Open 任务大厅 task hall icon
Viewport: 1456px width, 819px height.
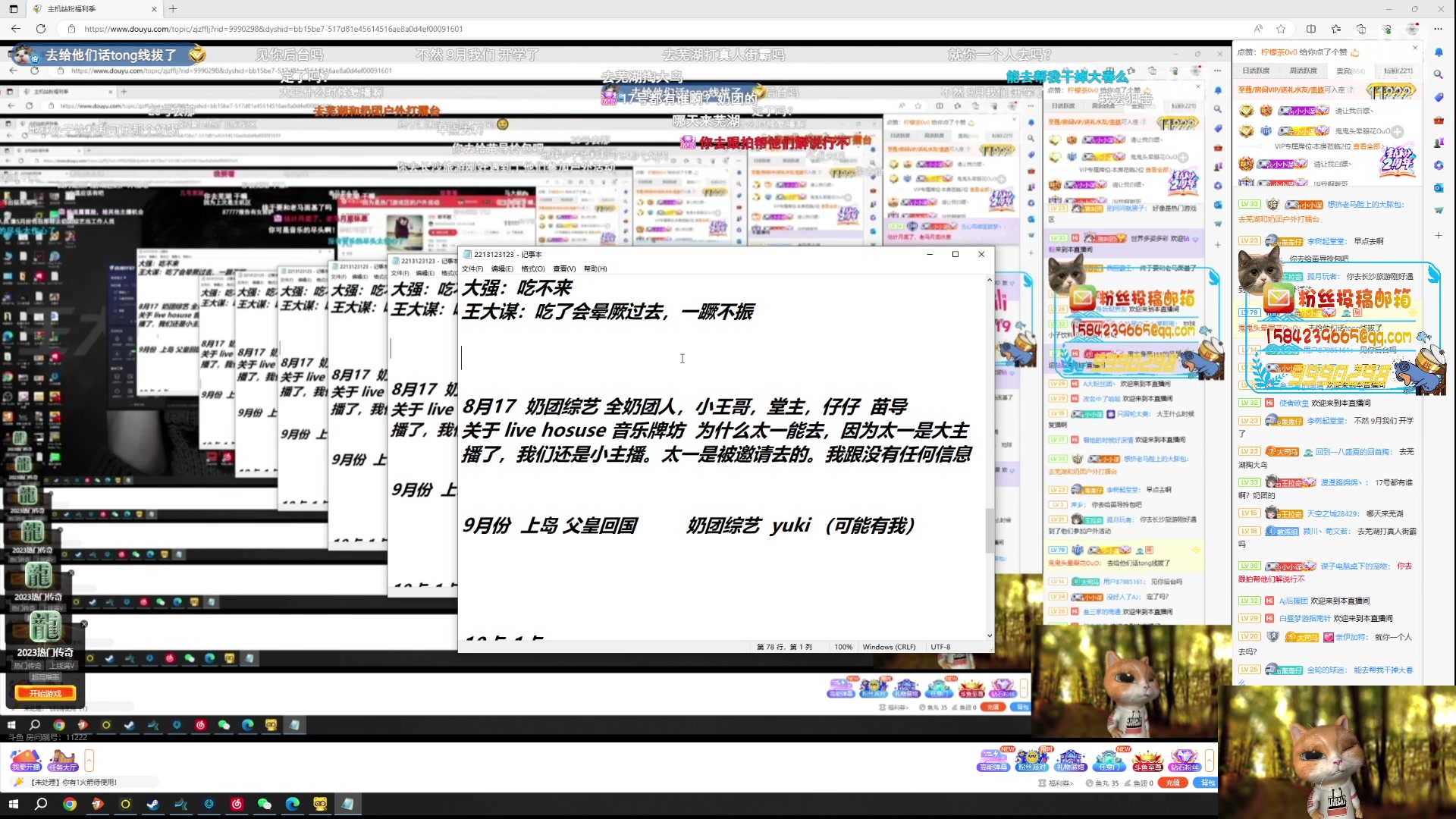[x=63, y=760]
